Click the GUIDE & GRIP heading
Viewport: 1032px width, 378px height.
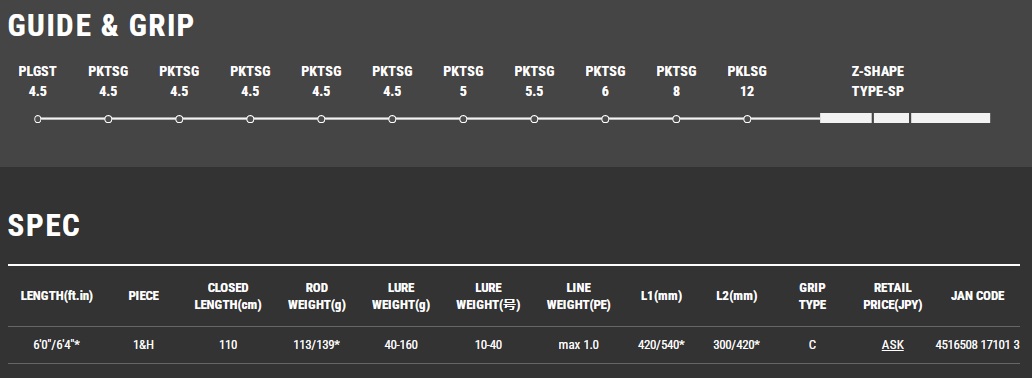pyautogui.click(x=101, y=26)
